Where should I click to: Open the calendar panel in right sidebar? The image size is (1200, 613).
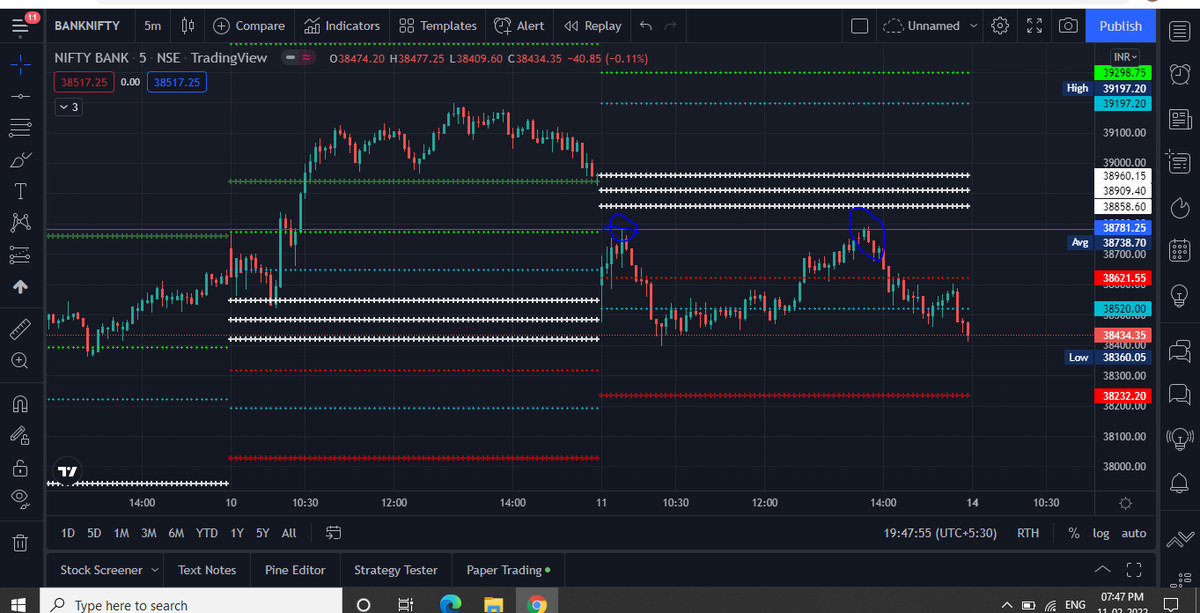1179,251
